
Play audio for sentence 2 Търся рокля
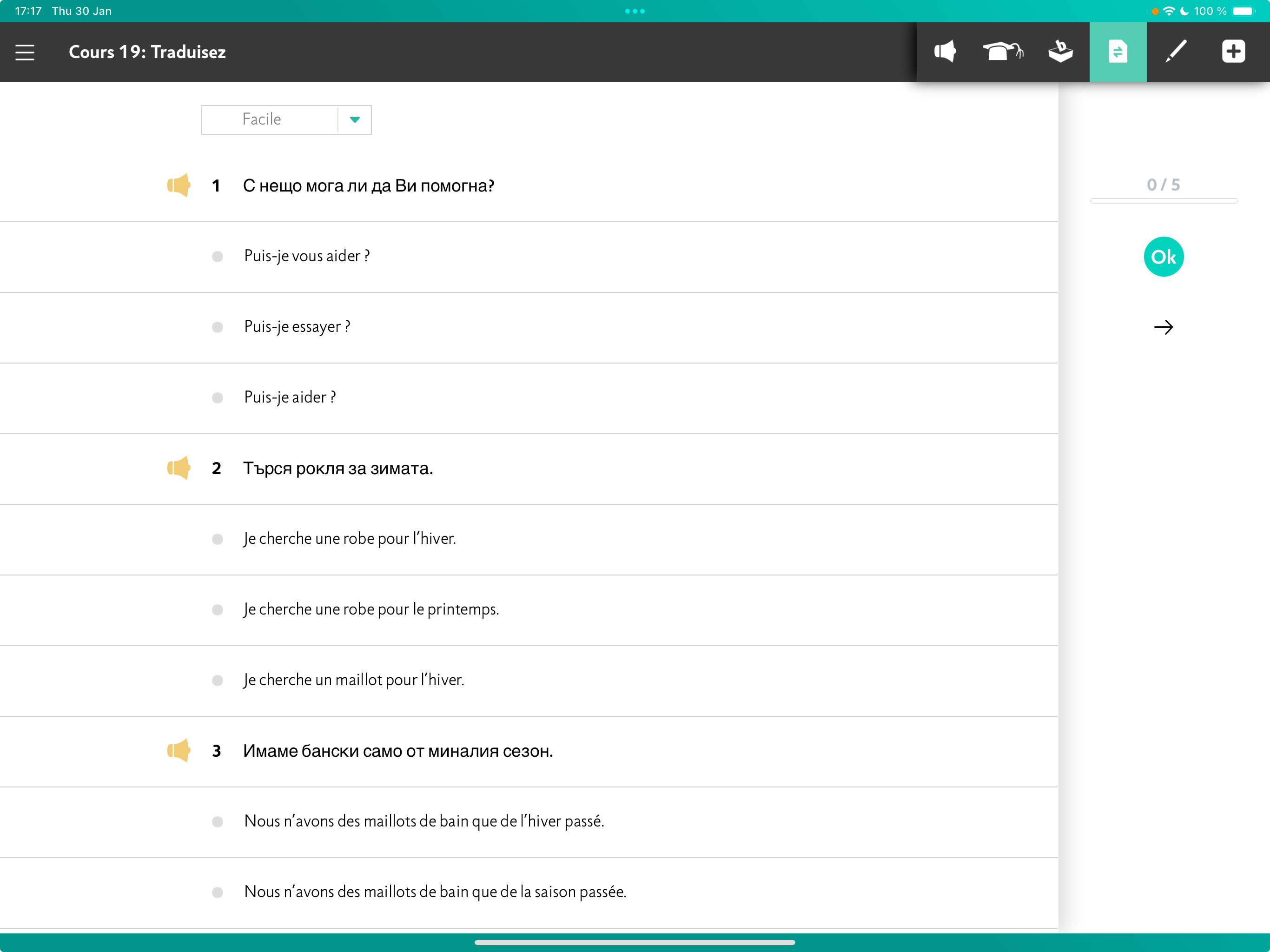(179, 468)
